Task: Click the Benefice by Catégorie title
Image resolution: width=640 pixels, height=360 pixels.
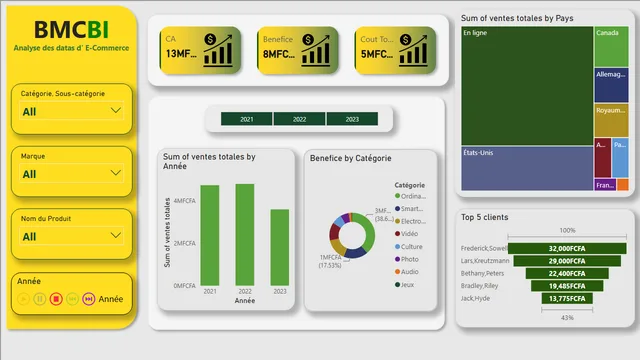Action: (351, 158)
